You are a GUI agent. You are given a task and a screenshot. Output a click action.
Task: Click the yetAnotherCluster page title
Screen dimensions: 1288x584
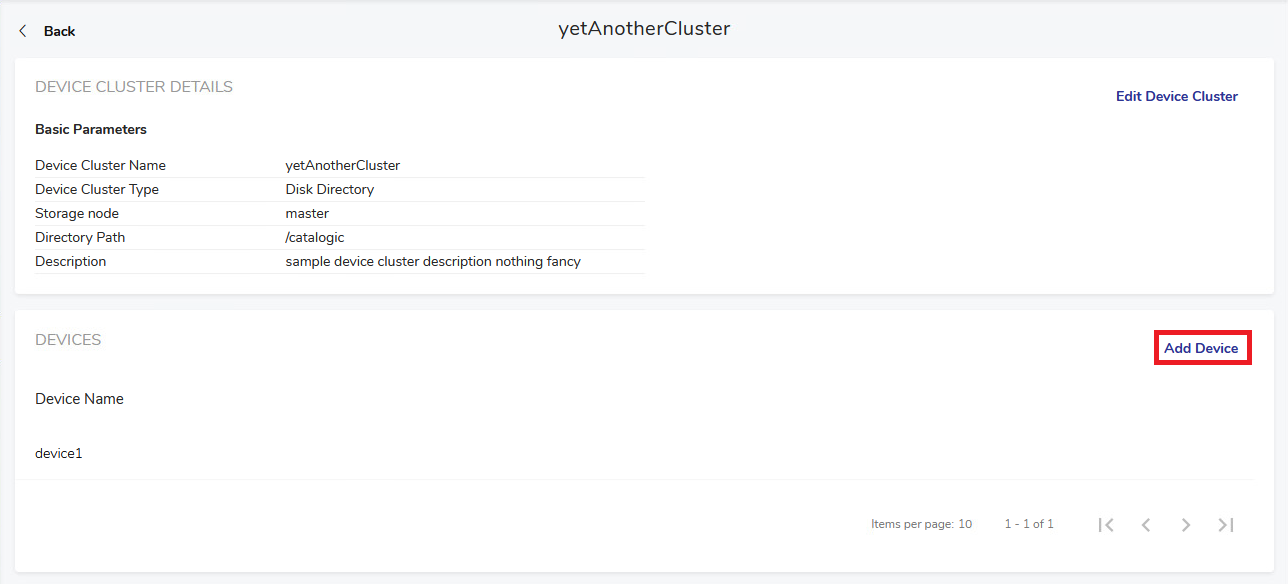point(644,29)
